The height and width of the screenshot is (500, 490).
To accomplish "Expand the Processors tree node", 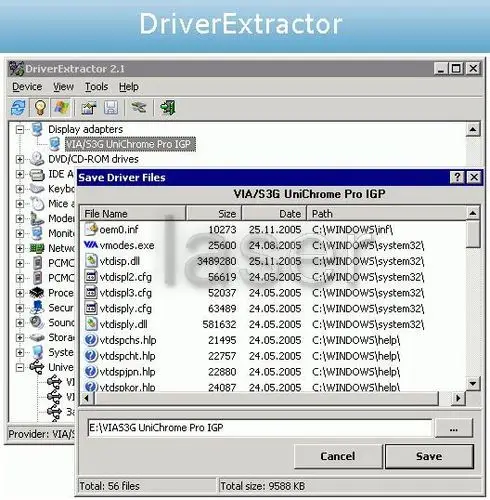I will 20,293.
